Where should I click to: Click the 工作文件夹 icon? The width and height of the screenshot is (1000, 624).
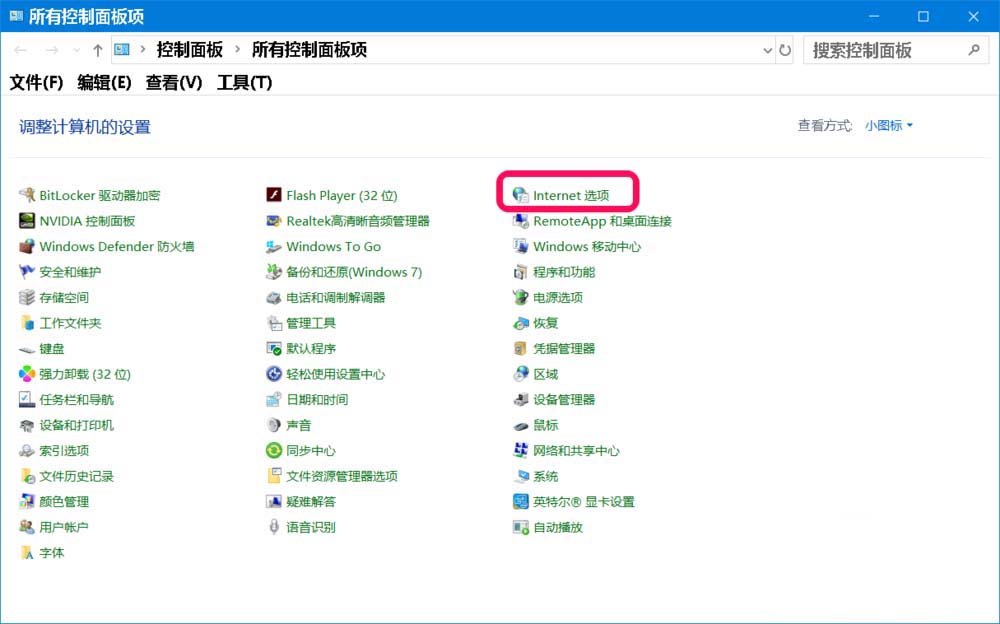pyautogui.click(x=27, y=323)
